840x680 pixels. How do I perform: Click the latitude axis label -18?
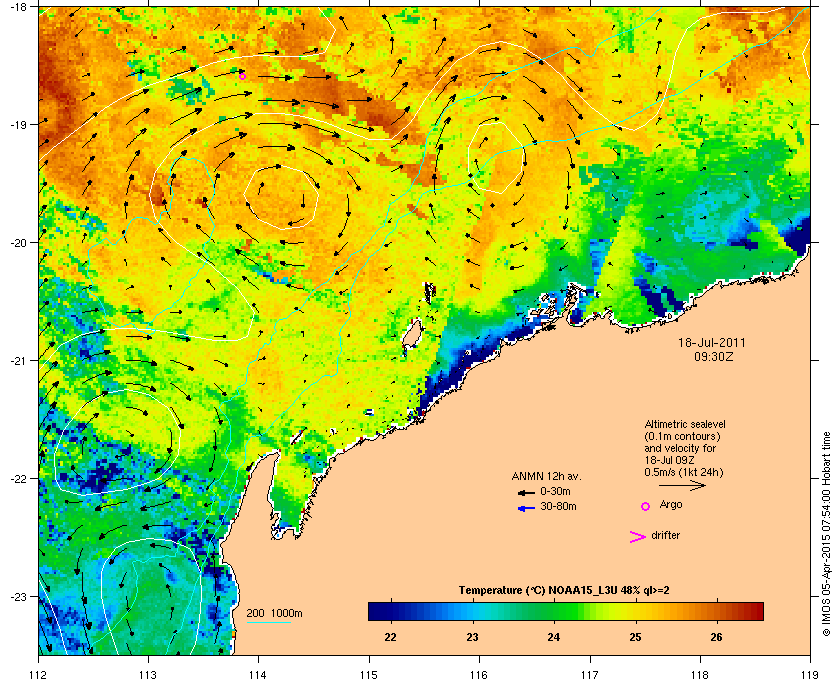18,7
